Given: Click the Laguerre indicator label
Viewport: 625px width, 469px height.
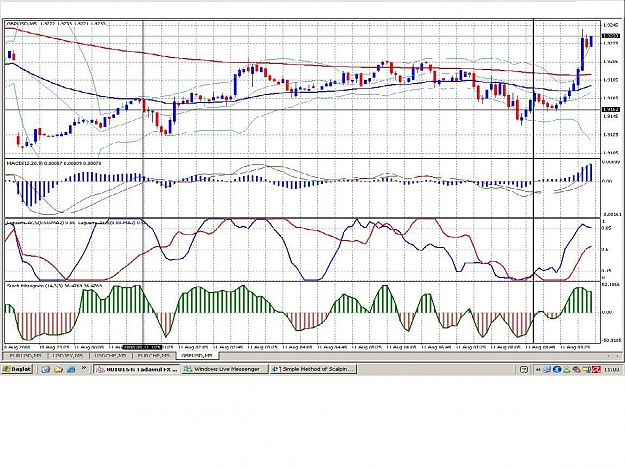Looking at the screenshot, I should pyautogui.click(x=75, y=223).
